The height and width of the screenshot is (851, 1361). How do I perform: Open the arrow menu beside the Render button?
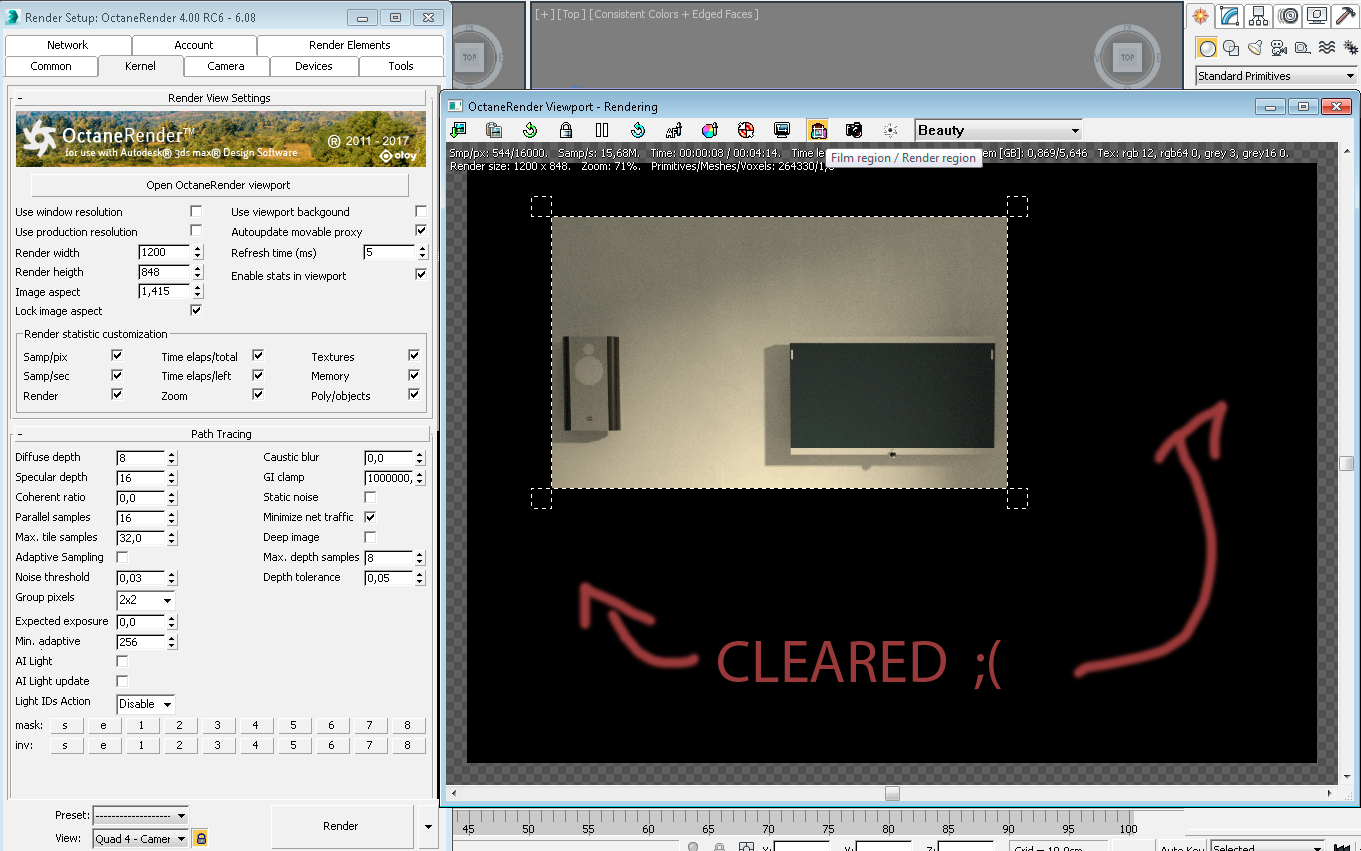(429, 827)
